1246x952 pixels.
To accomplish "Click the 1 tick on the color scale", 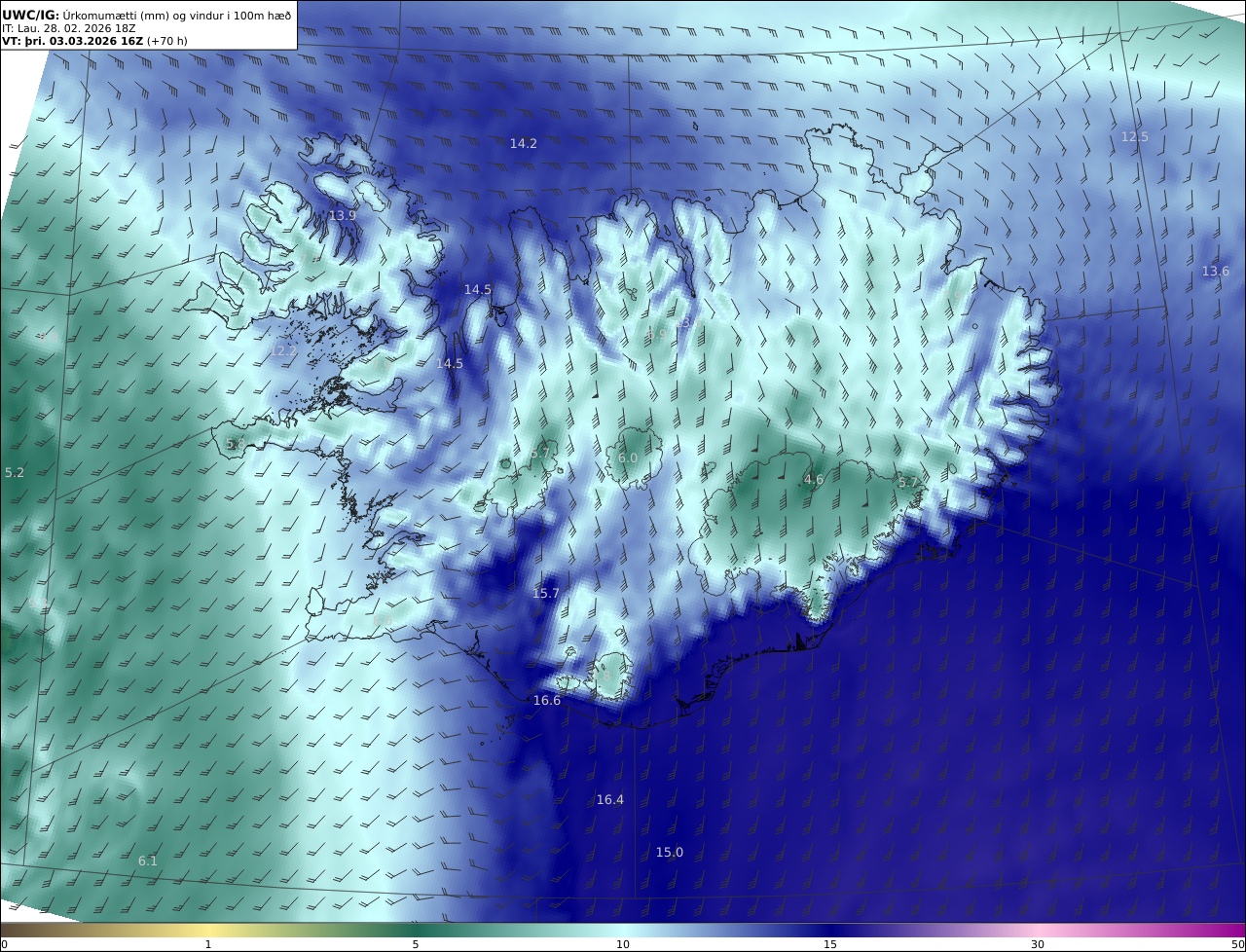I will click(x=208, y=944).
